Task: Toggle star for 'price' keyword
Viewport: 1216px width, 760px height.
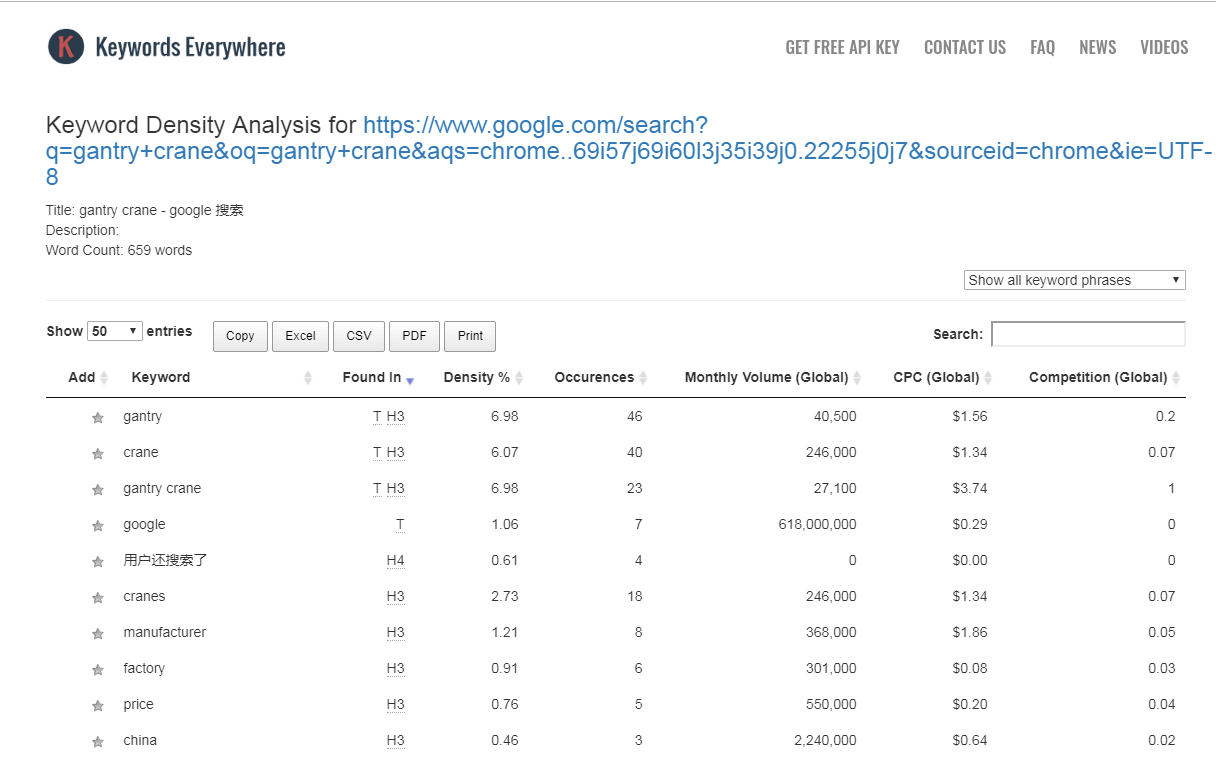Action: 98,706
